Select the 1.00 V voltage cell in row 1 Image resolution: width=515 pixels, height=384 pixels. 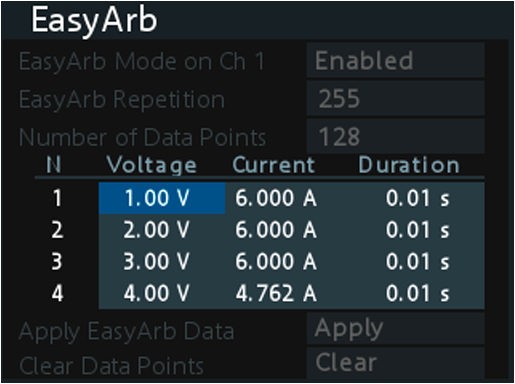pos(162,198)
